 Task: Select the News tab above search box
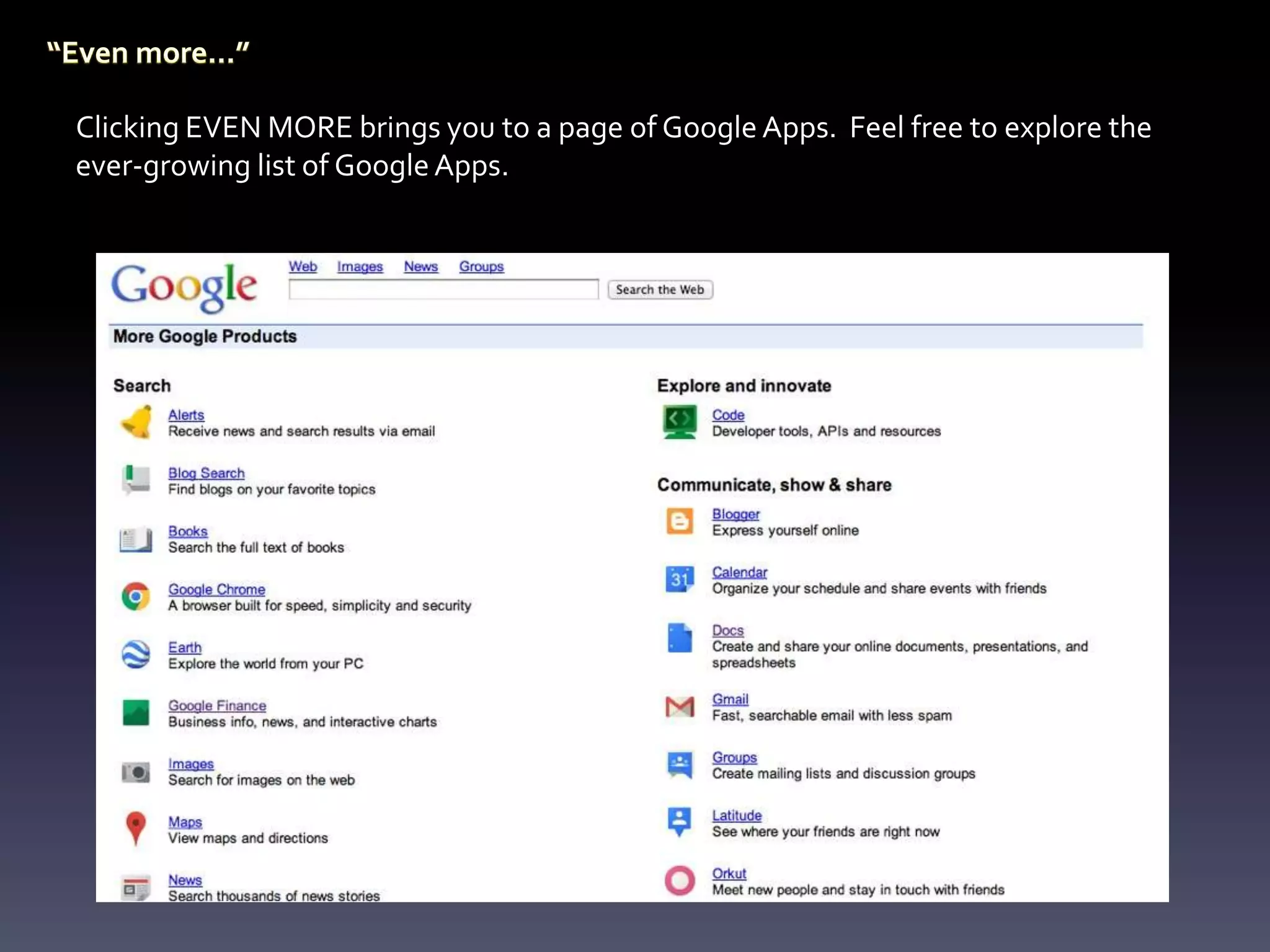click(x=420, y=267)
